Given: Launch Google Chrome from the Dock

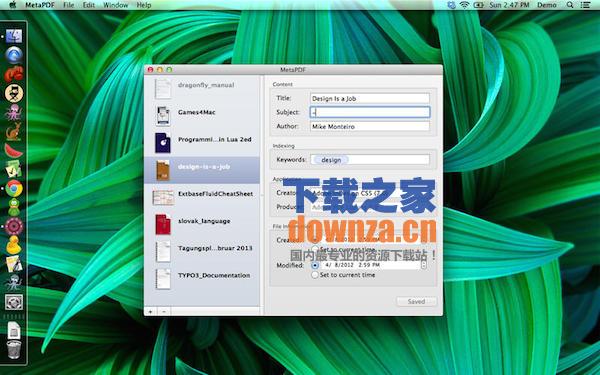Looking at the screenshot, I should point(14,188).
